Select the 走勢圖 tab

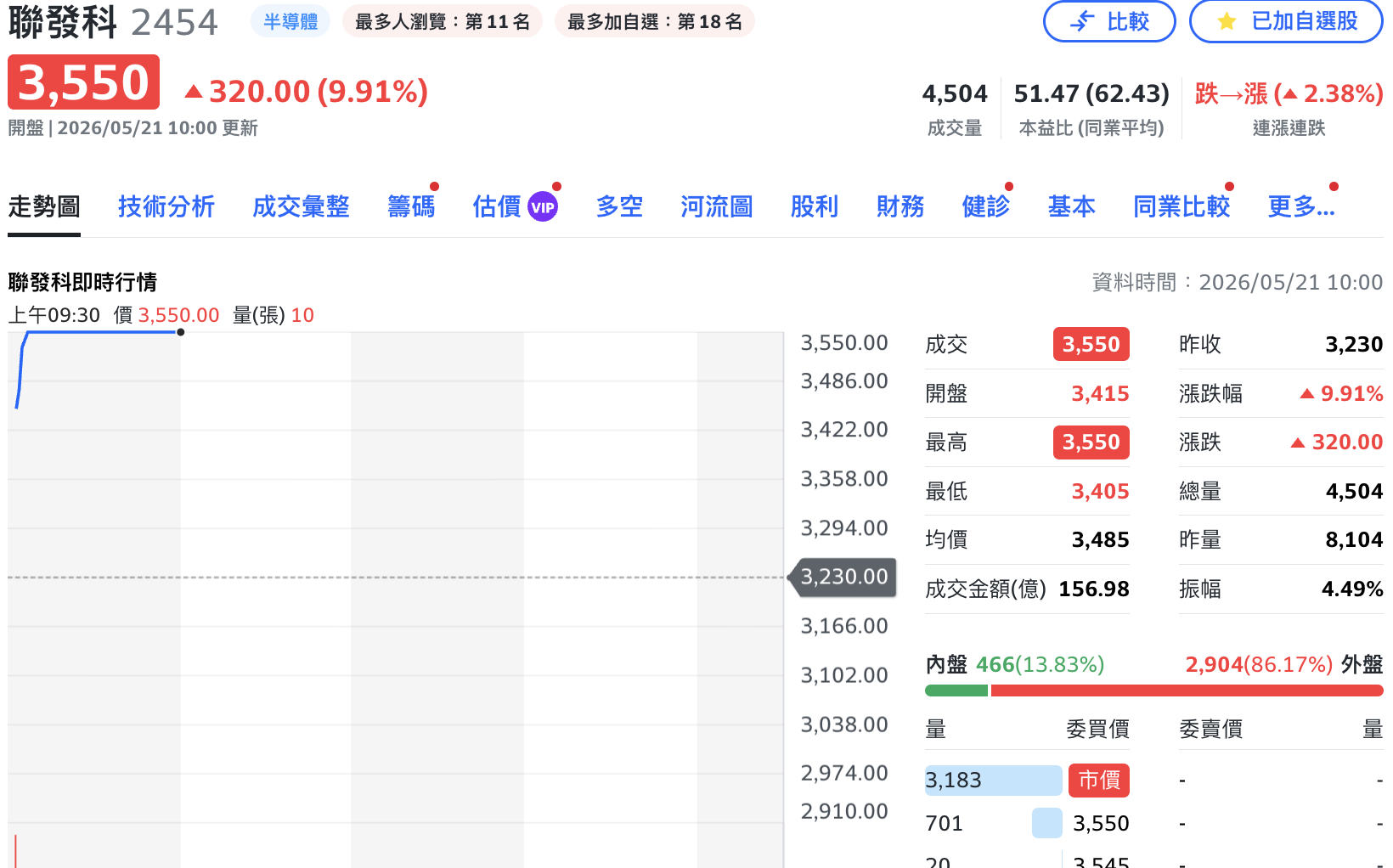(44, 206)
